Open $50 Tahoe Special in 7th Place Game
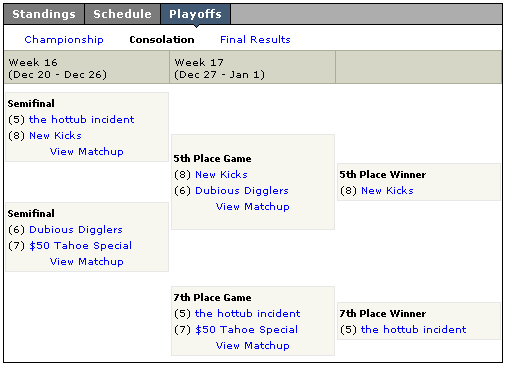Viewport: 507px width, 365px height. pyautogui.click(x=247, y=329)
